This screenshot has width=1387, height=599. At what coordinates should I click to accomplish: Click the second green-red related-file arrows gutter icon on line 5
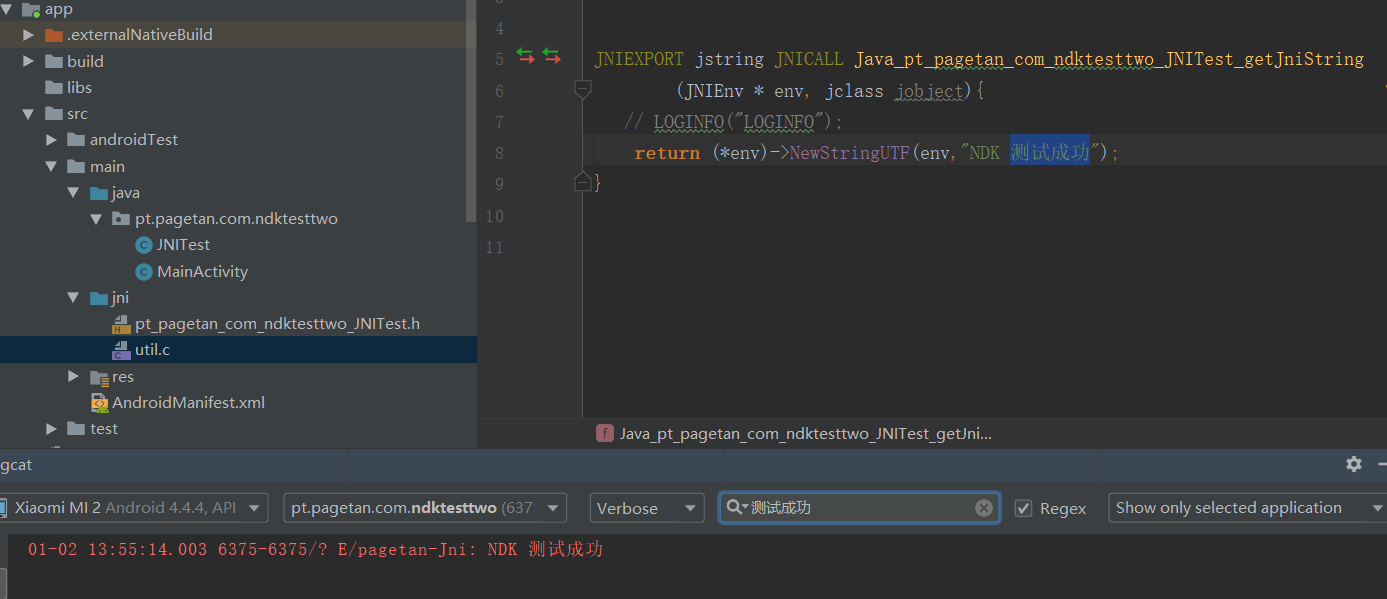pyautogui.click(x=551, y=57)
